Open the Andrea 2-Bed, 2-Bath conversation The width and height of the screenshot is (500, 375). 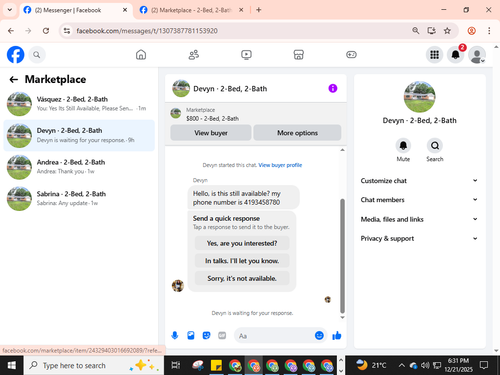(x=79, y=167)
